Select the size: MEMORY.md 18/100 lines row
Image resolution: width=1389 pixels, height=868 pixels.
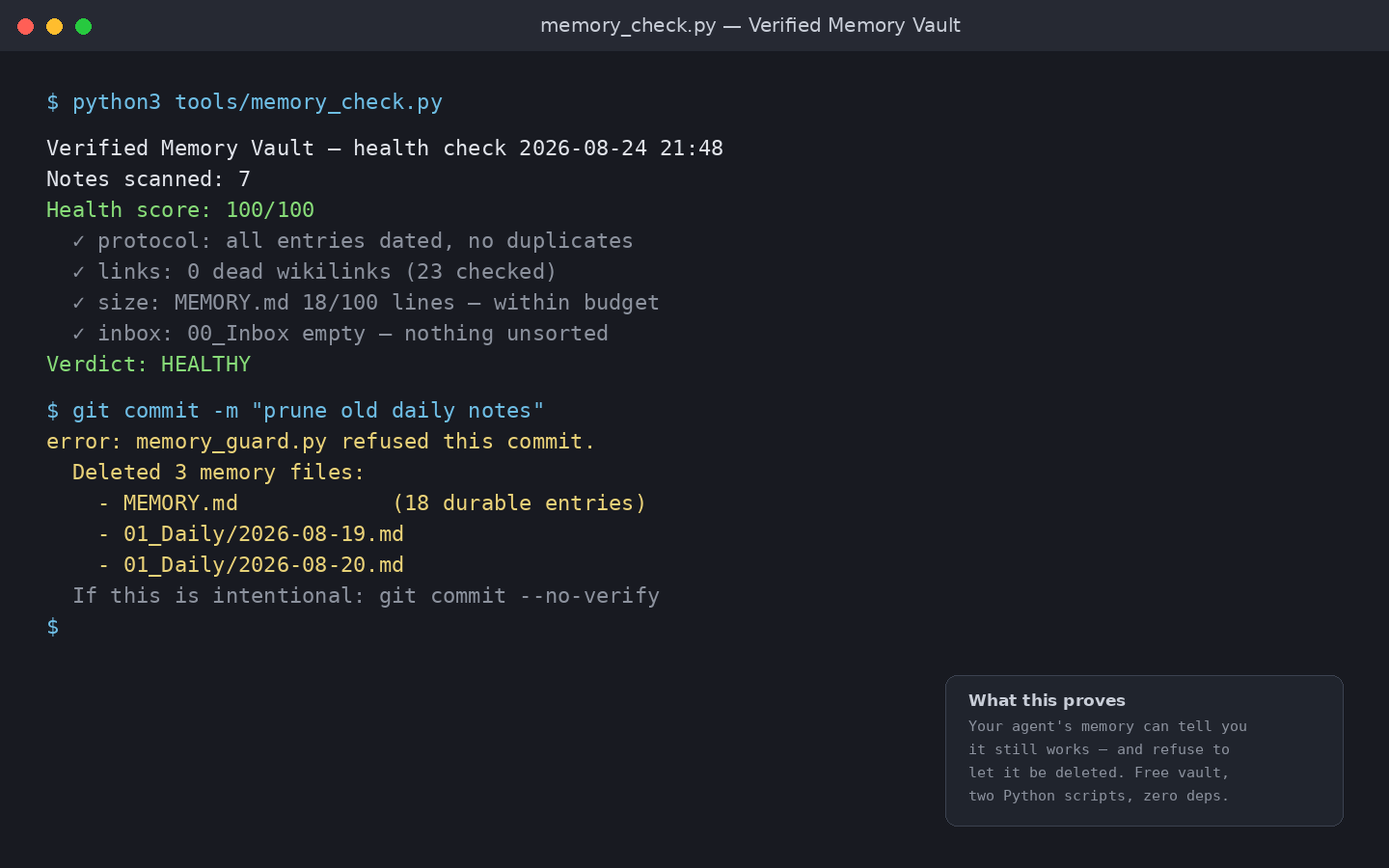point(366,302)
